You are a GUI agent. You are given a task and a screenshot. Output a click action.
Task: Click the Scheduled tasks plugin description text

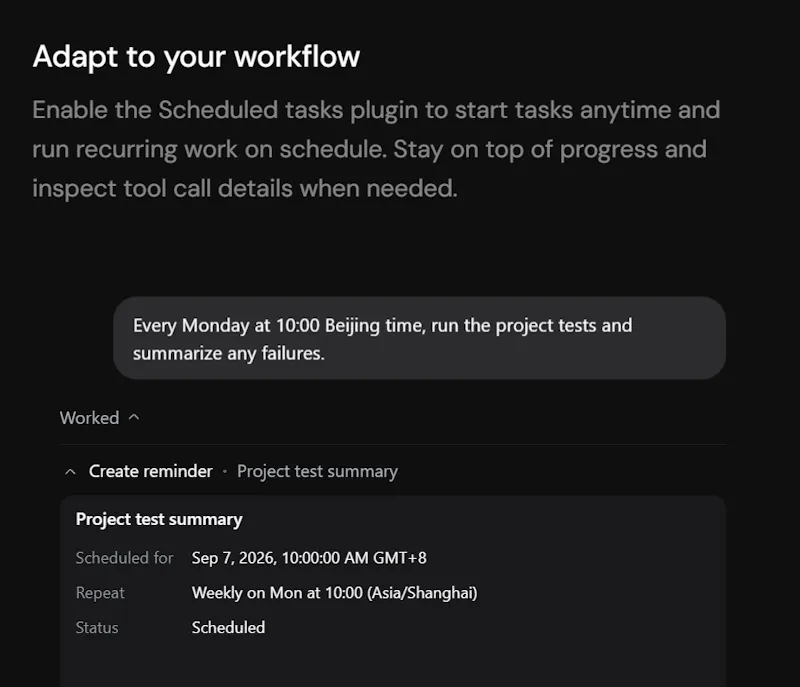376,149
